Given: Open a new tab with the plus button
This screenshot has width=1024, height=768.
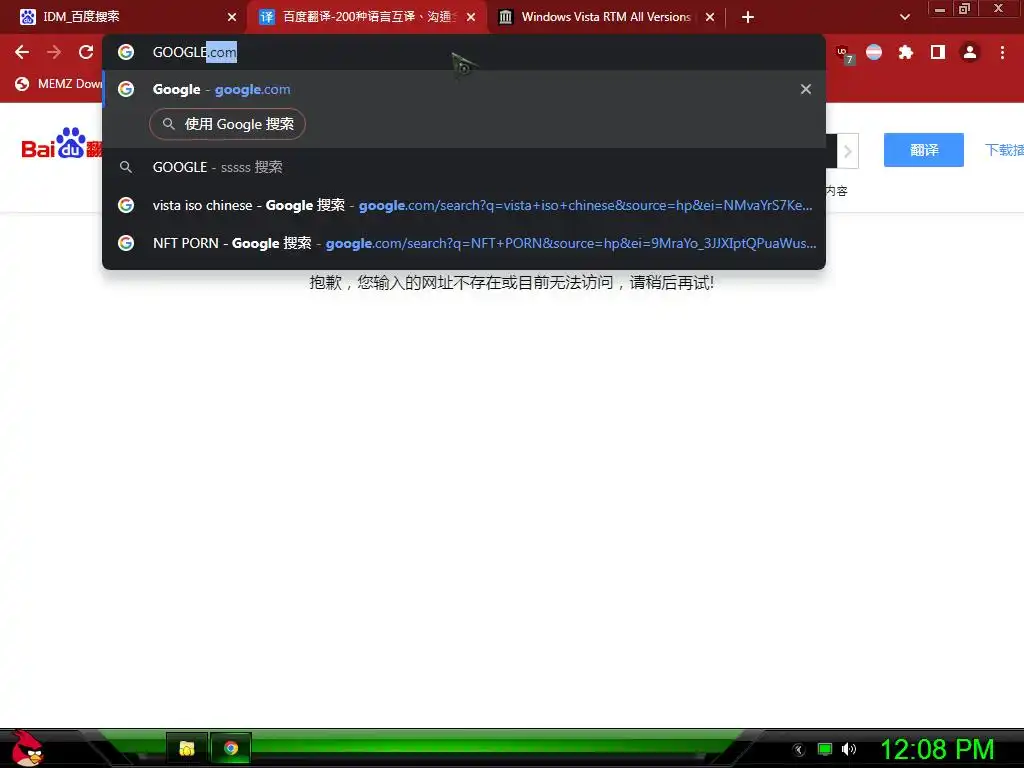Looking at the screenshot, I should point(748,17).
